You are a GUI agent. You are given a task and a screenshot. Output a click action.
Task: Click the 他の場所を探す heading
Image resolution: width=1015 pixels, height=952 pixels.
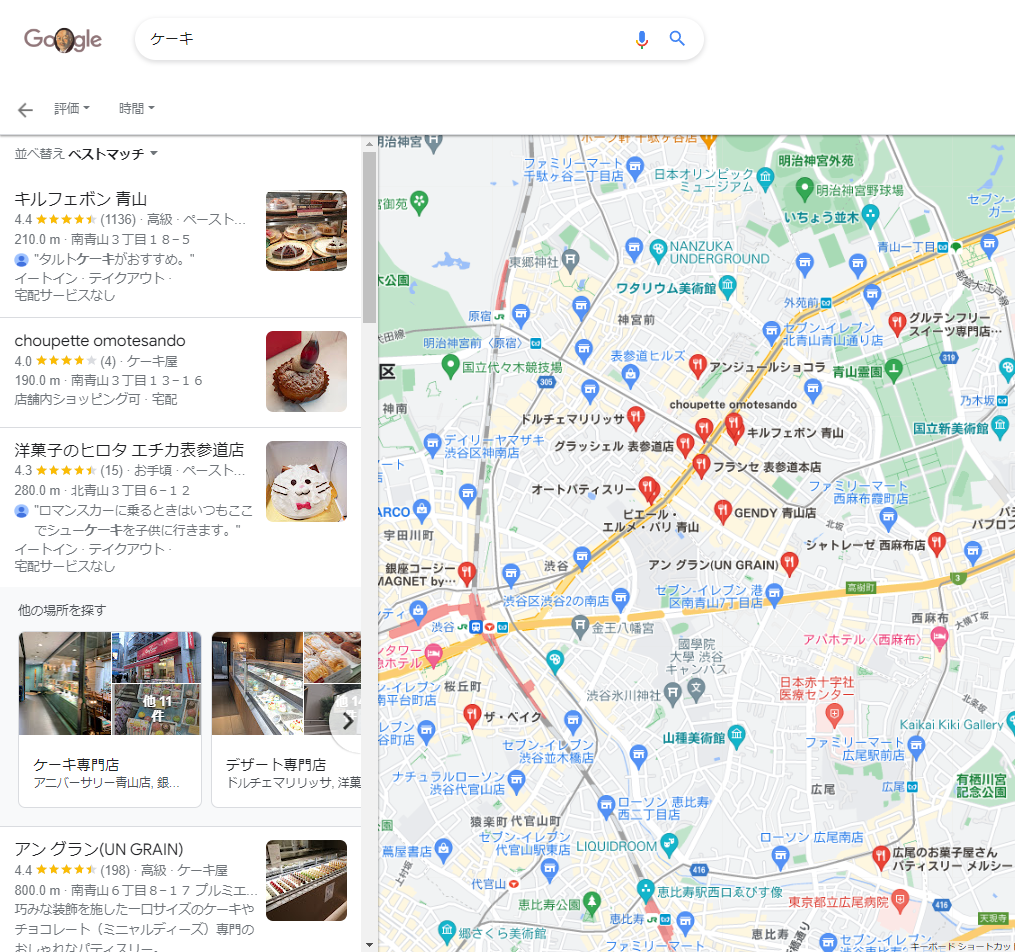tap(62, 610)
